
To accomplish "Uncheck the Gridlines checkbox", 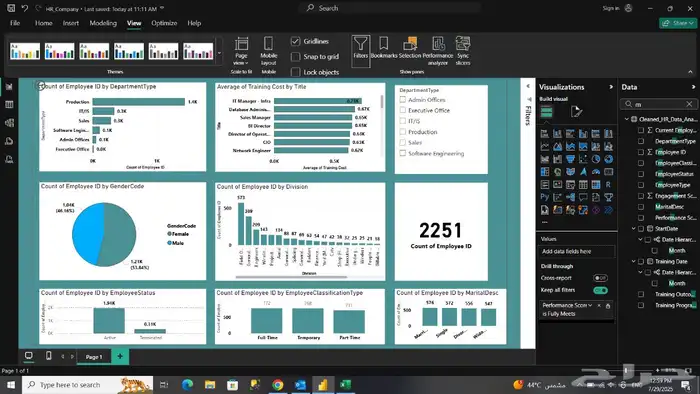I will click(x=295, y=41).
